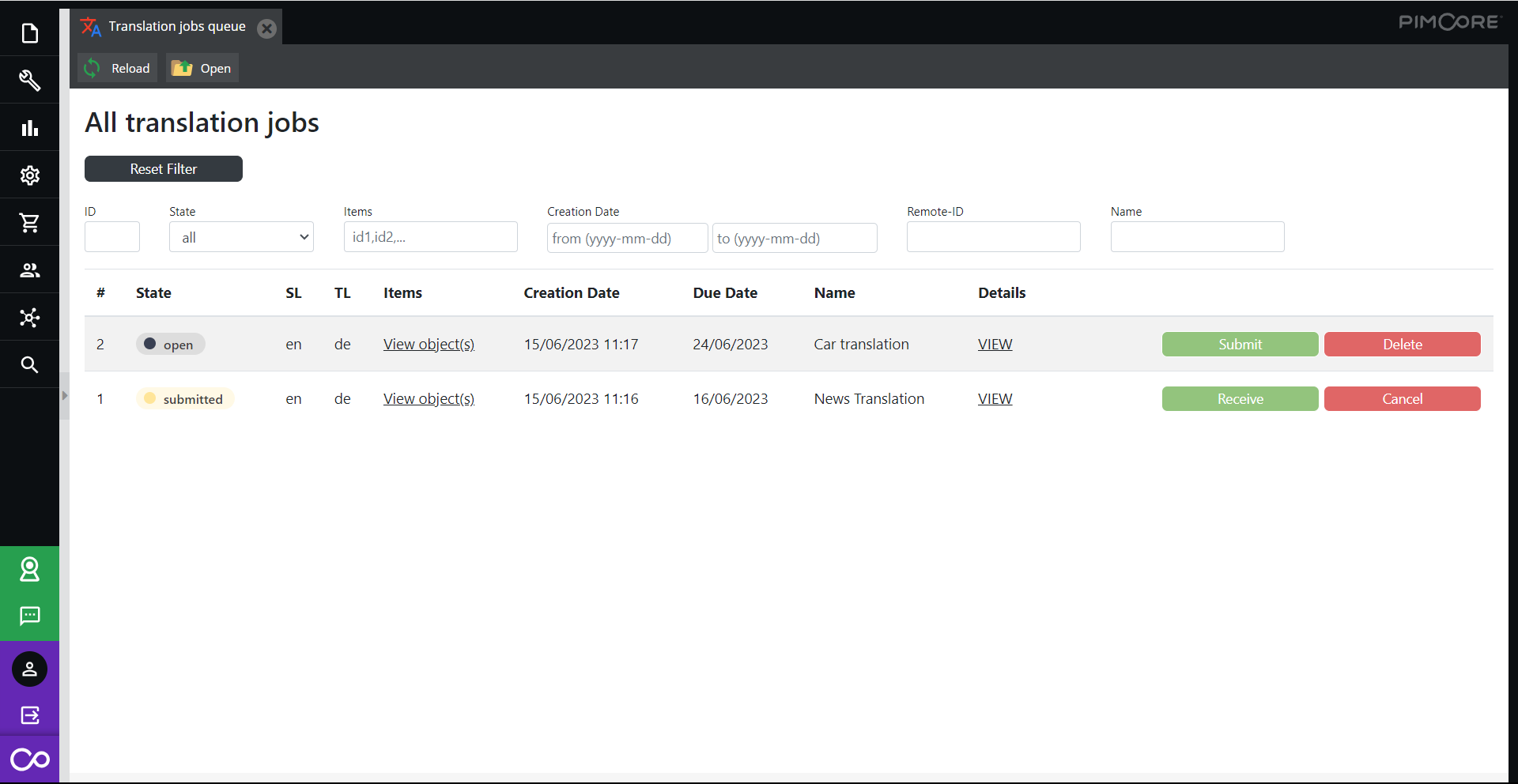
Task: Click due date 24/06/2023
Action: 731,344
